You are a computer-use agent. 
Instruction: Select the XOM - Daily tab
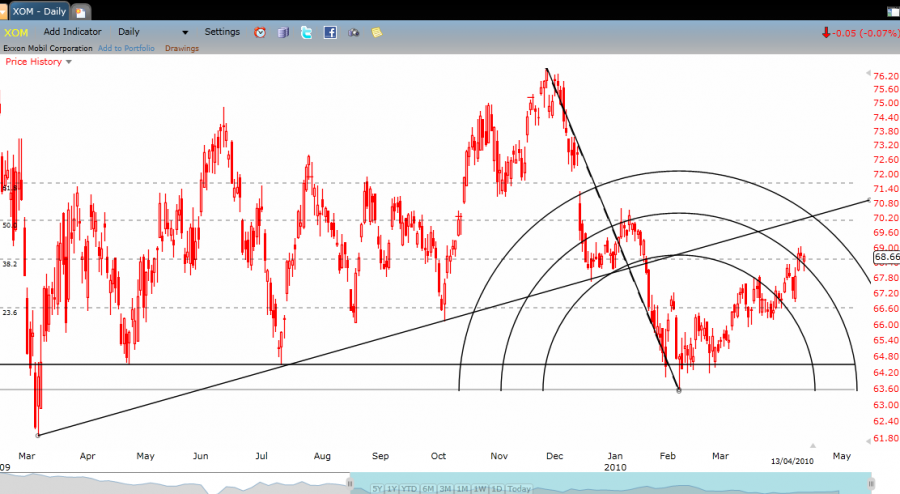tap(40, 11)
